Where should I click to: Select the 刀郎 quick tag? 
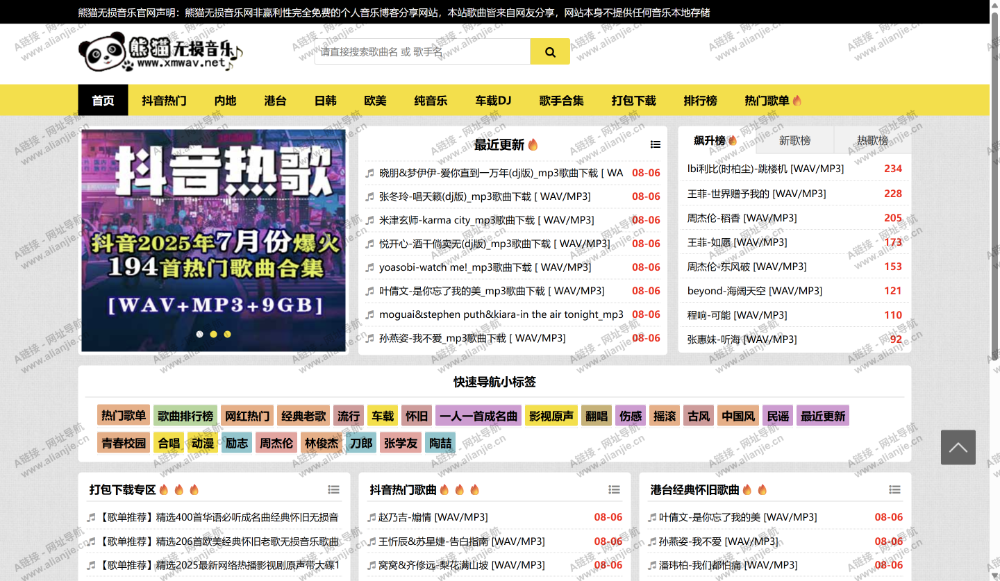pyautogui.click(x=361, y=443)
